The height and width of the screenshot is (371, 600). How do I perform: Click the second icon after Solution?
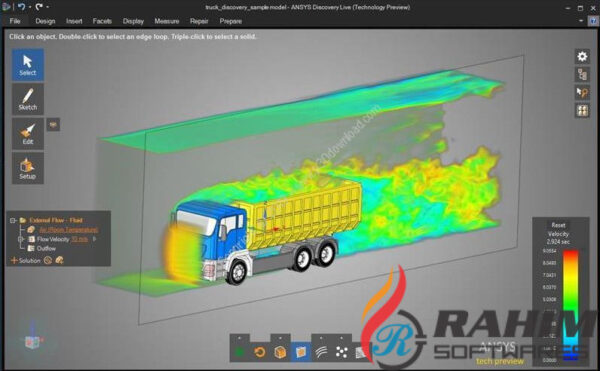59,260
